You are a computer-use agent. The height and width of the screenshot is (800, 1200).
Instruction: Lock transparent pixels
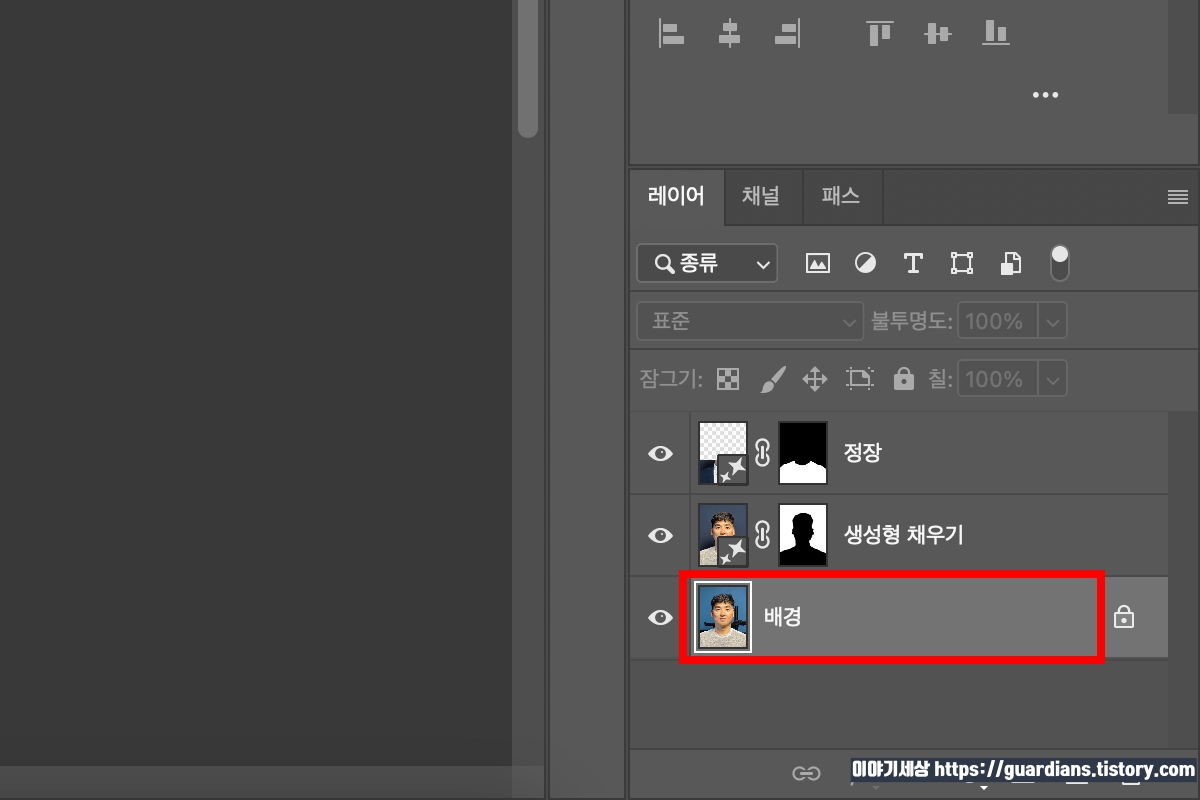pyautogui.click(x=730, y=379)
